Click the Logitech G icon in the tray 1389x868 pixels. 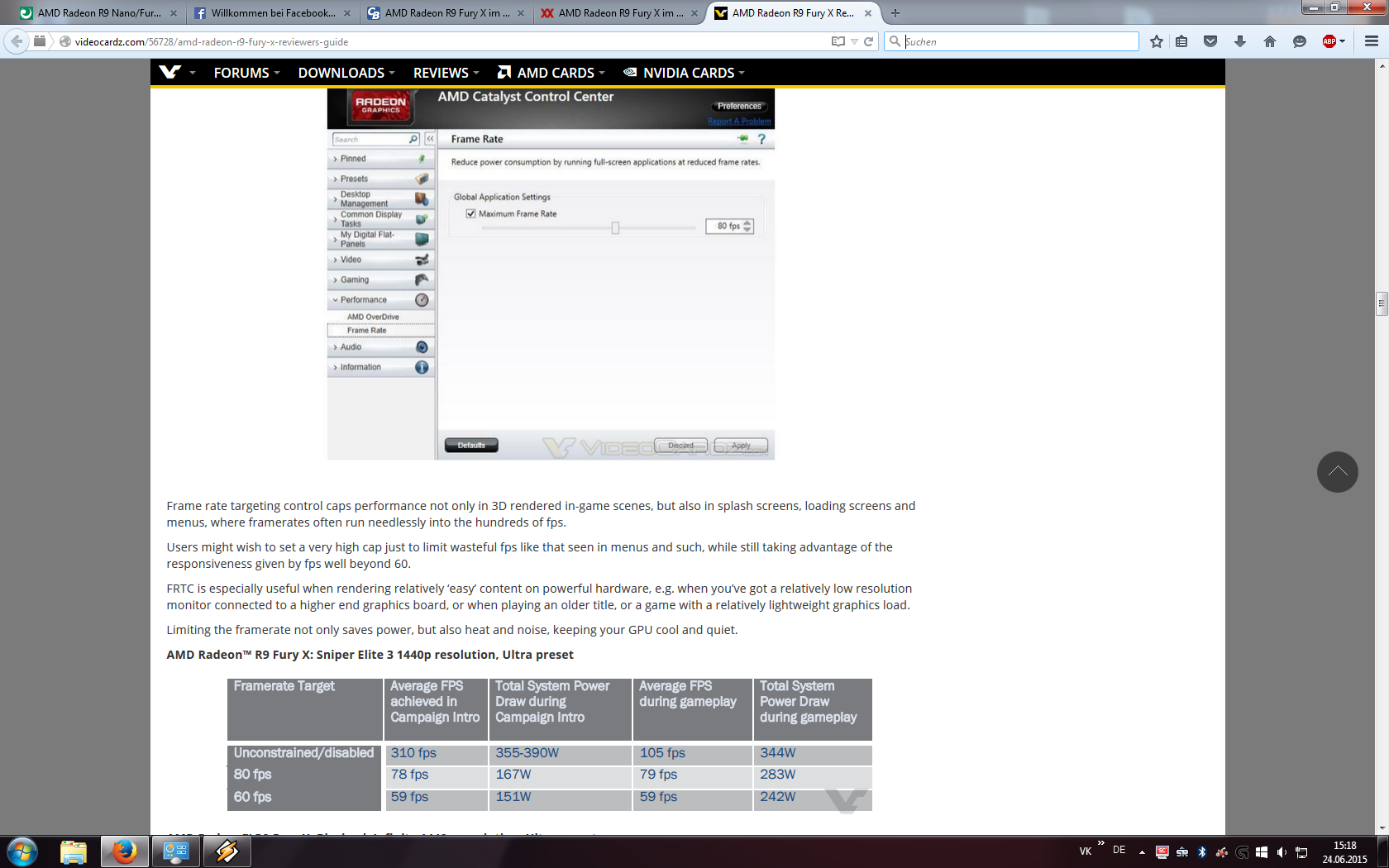(1241, 852)
